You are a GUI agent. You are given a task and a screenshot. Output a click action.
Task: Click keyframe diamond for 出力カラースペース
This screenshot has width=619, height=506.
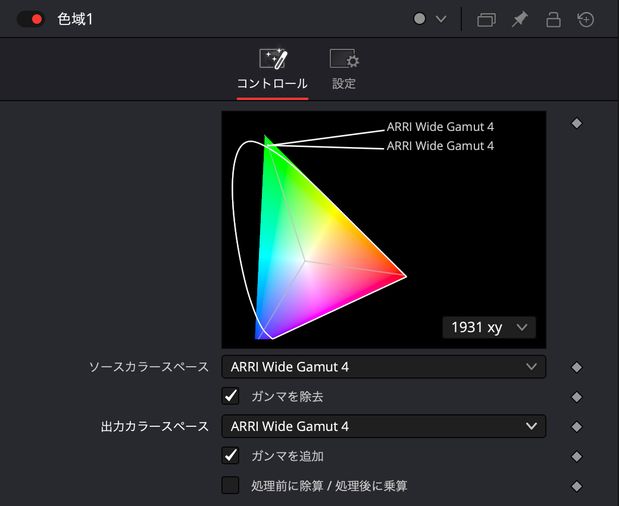[x=576, y=427]
